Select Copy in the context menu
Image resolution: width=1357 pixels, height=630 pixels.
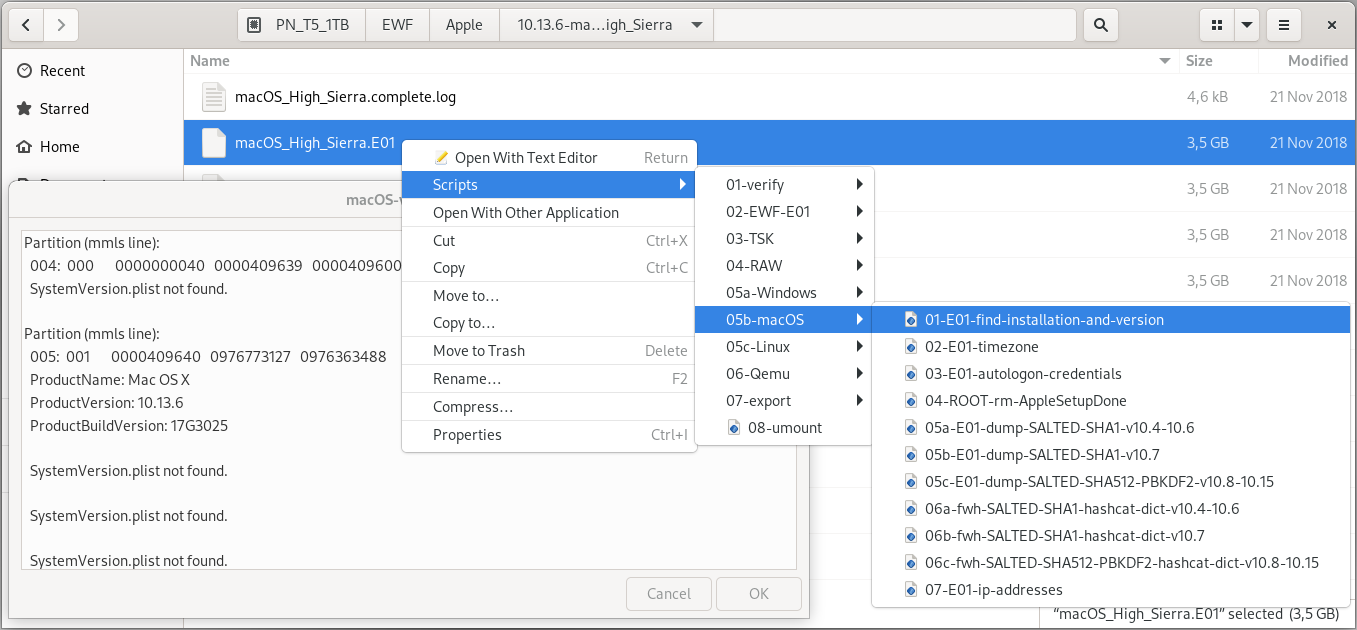[x=549, y=268]
